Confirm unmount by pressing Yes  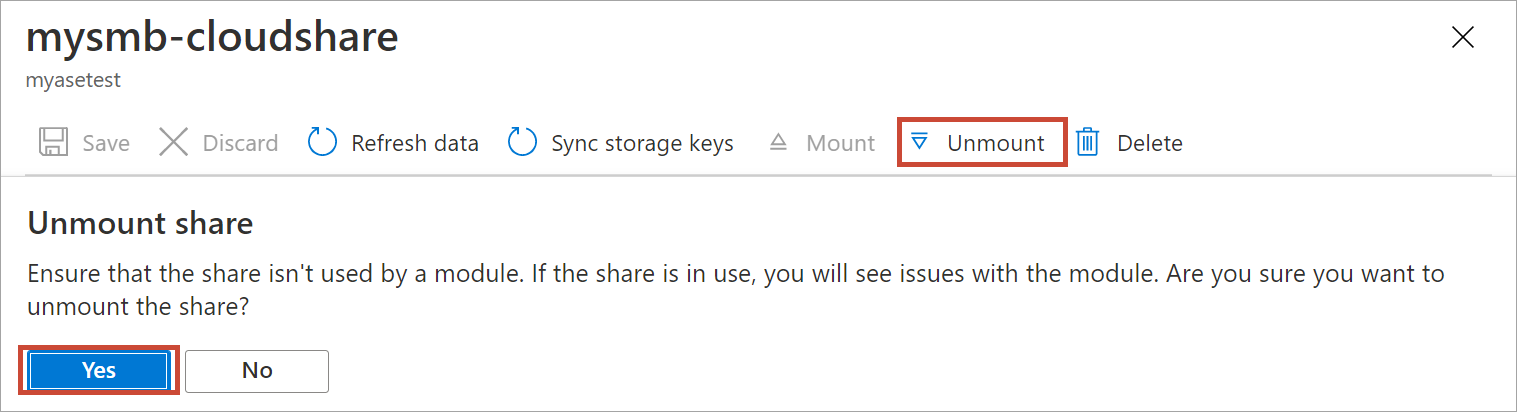click(x=99, y=370)
